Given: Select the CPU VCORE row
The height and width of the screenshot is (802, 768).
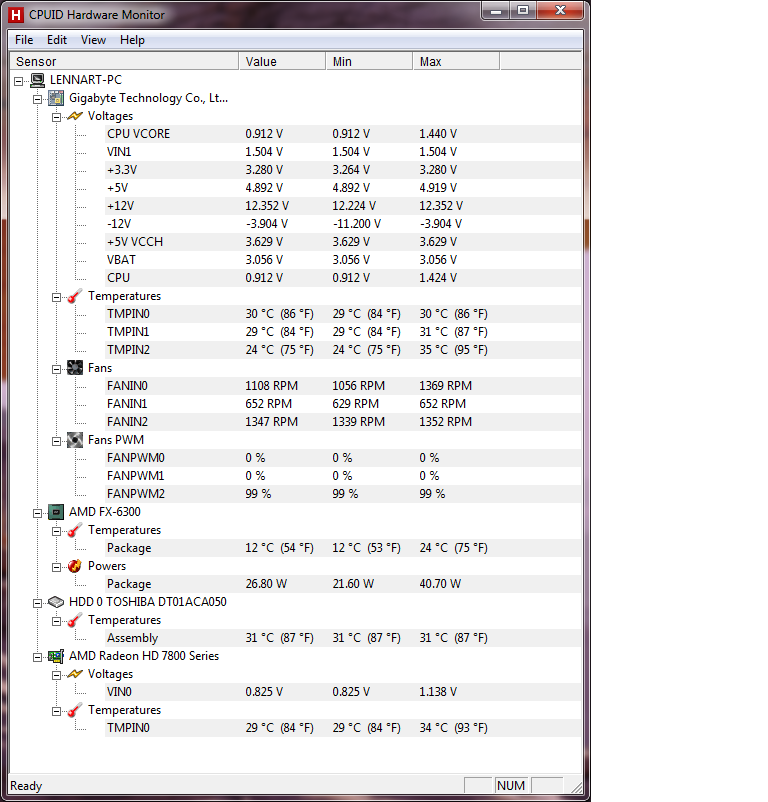Looking at the screenshot, I should pos(343,134).
